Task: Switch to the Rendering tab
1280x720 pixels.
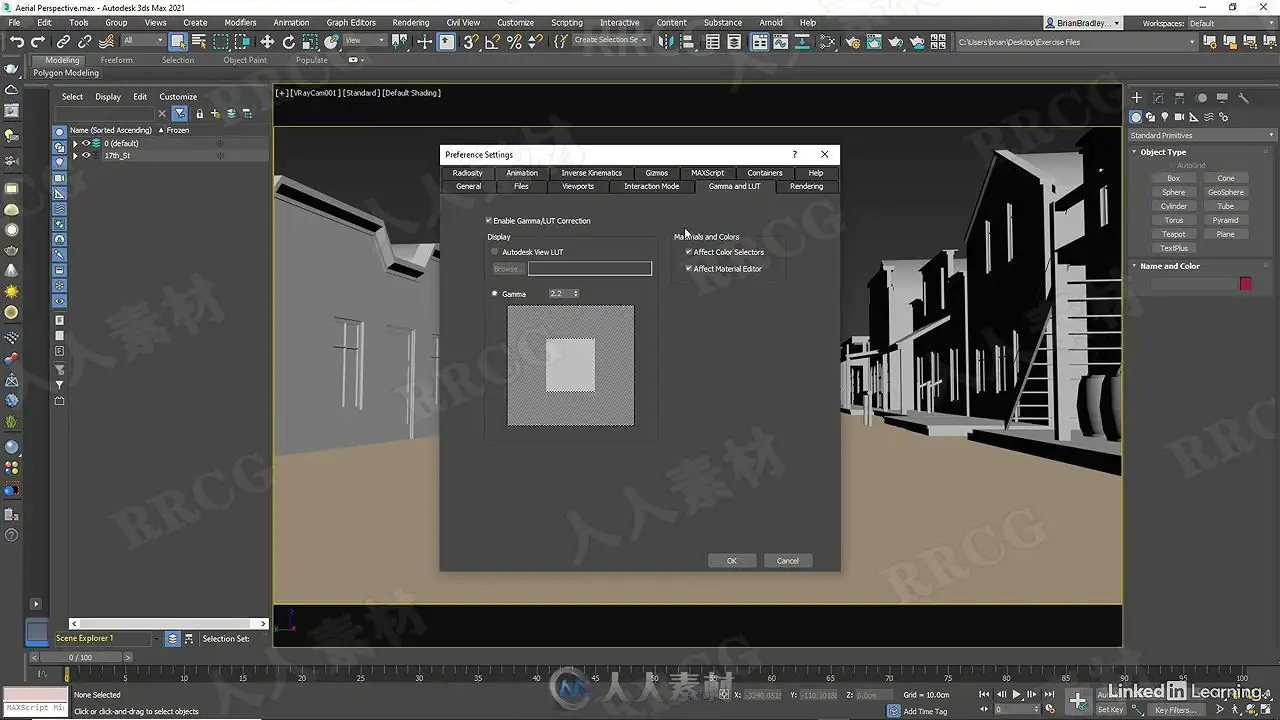Action: (x=806, y=186)
